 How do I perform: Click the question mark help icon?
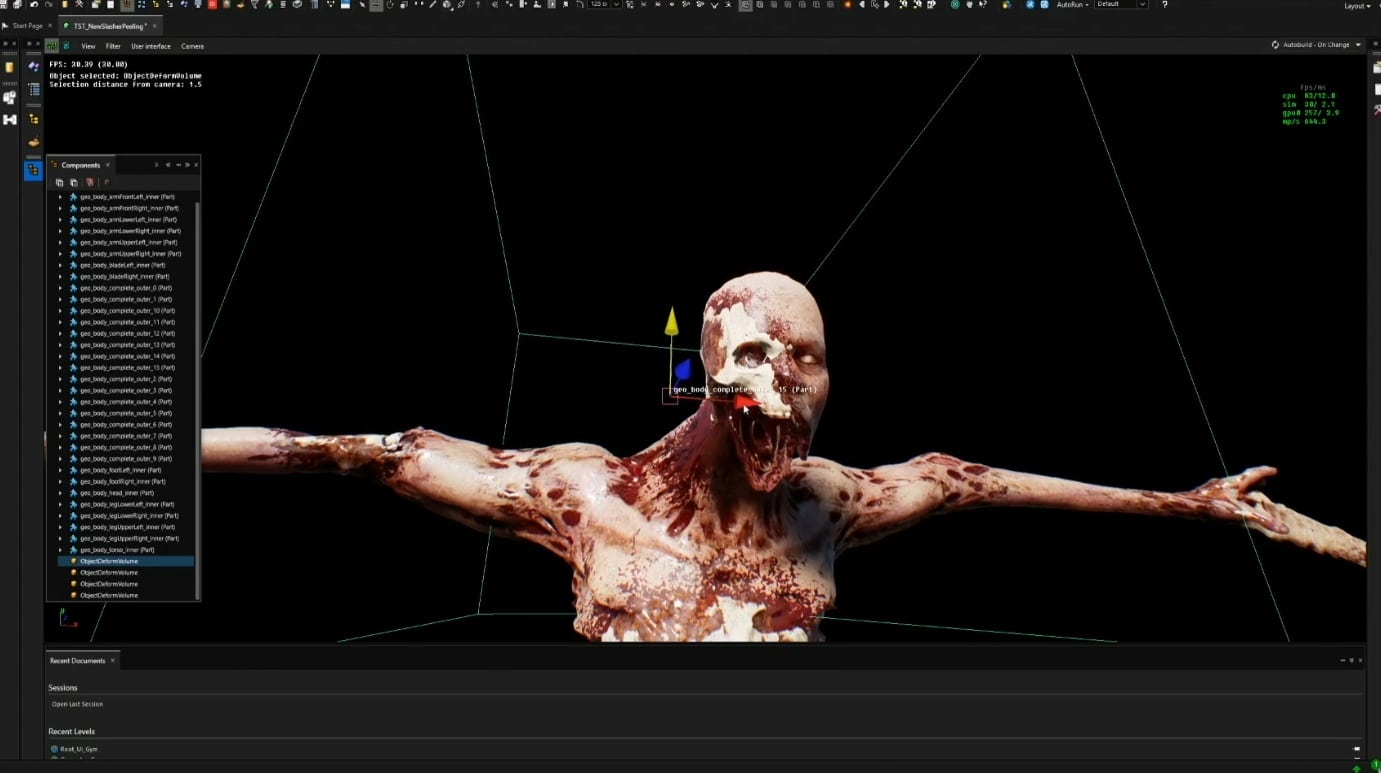click(1164, 5)
